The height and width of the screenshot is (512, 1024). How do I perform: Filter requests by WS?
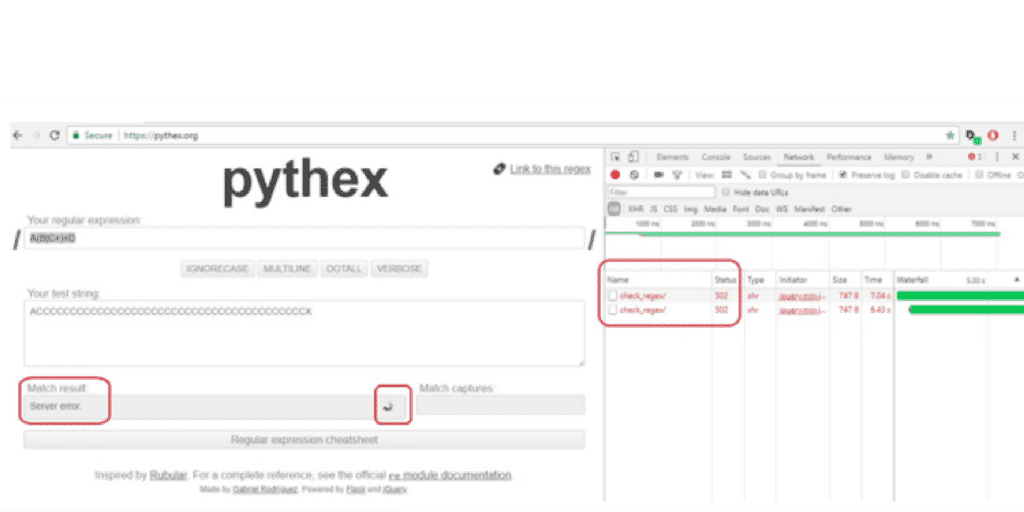pos(782,210)
